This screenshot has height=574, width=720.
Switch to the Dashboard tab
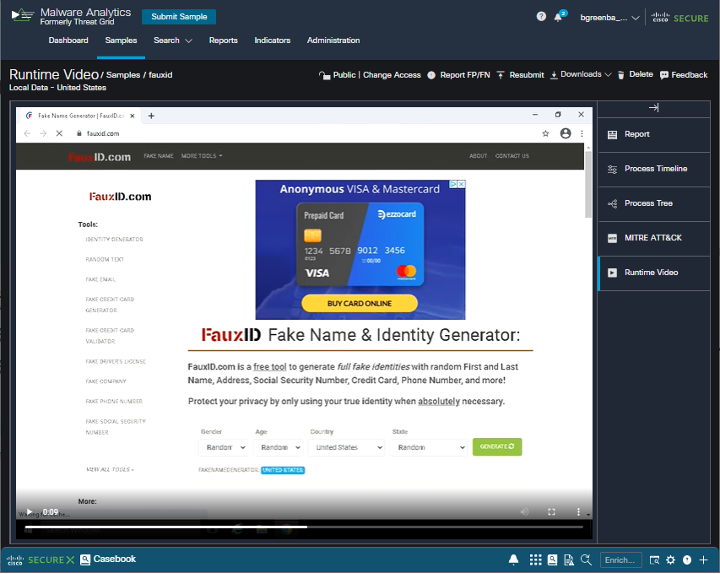click(68, 41)
